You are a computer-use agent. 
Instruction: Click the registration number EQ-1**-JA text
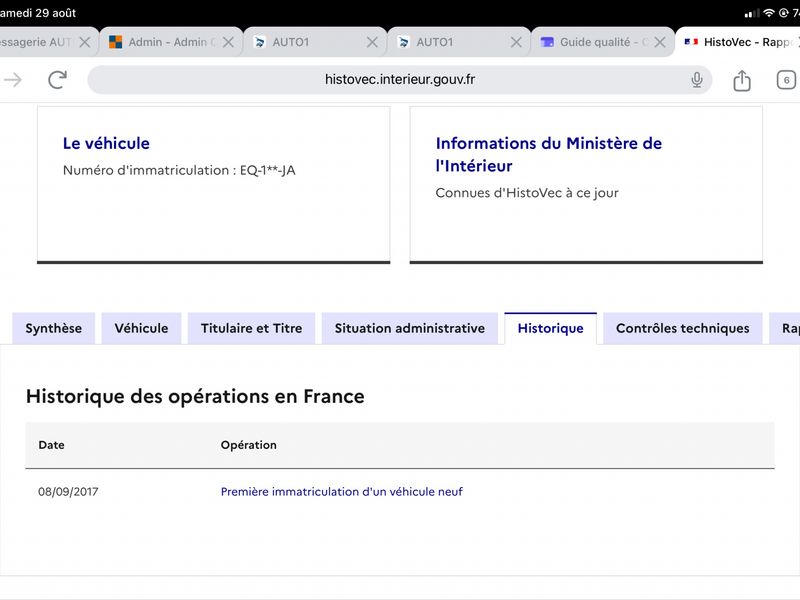267,170
